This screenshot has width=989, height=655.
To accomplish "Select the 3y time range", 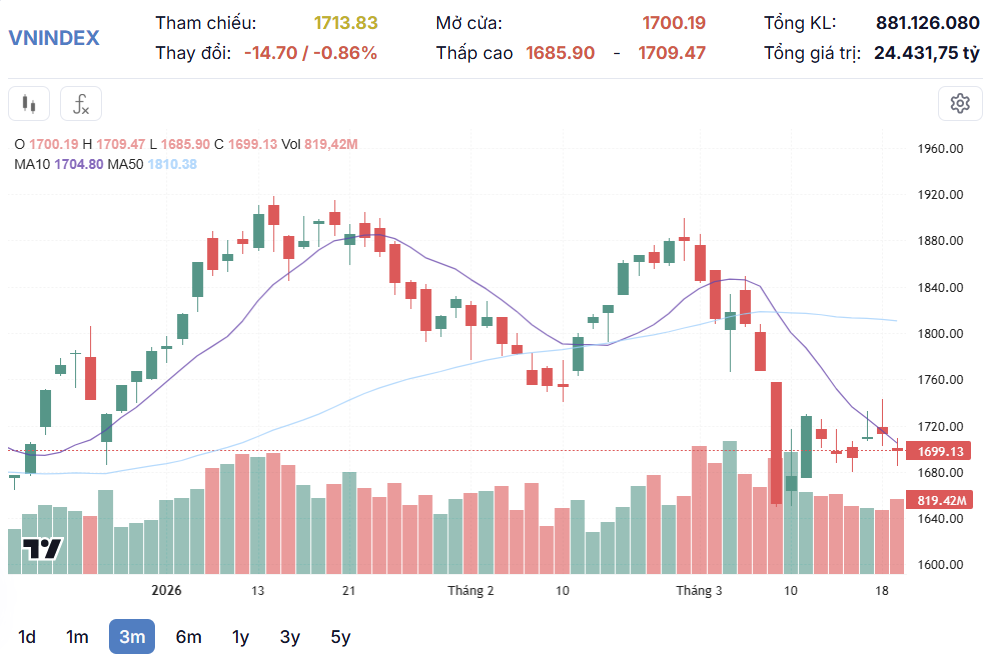I will pos(290,637).
